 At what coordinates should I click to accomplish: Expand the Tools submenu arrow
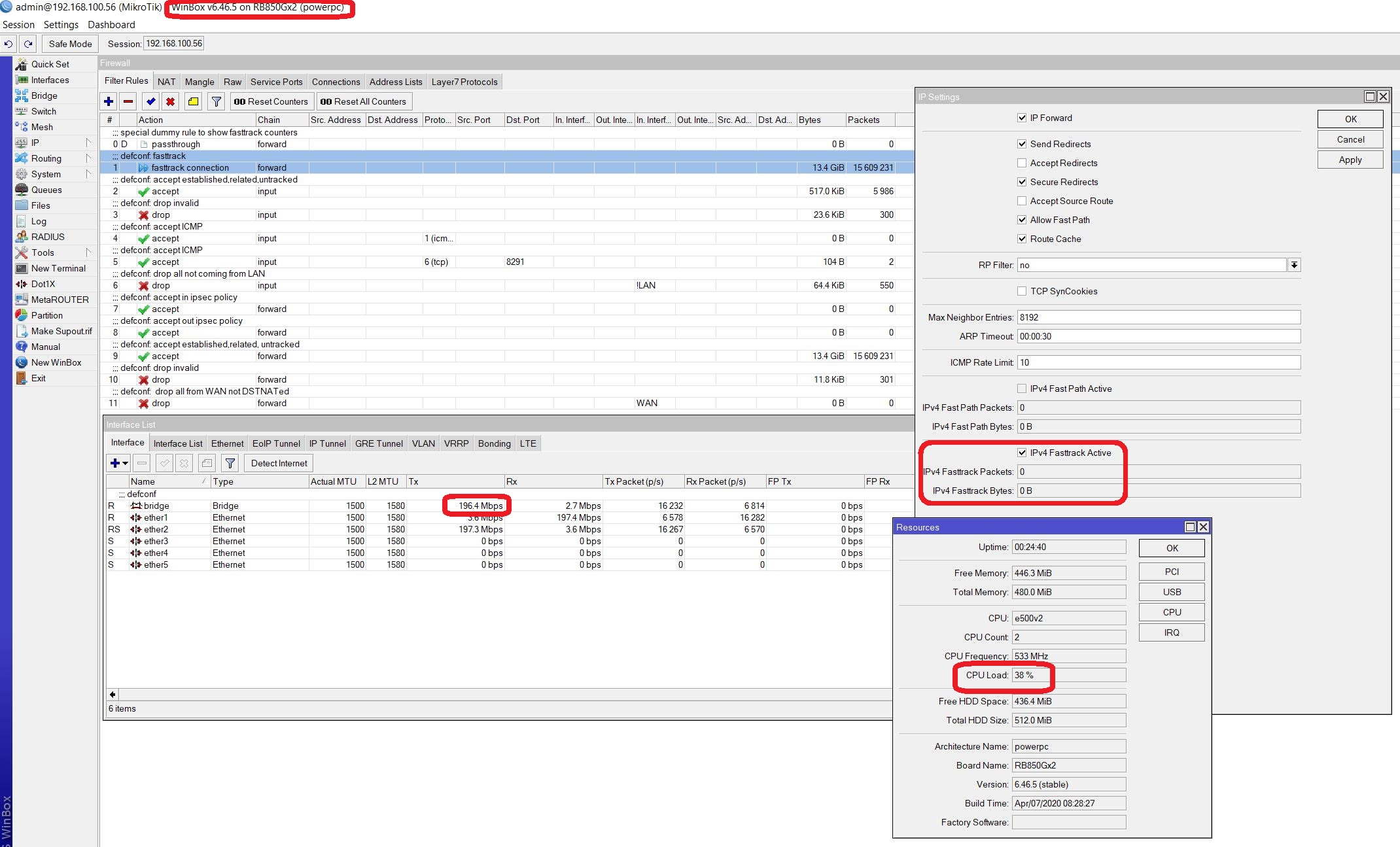click(x=88, y=252)
